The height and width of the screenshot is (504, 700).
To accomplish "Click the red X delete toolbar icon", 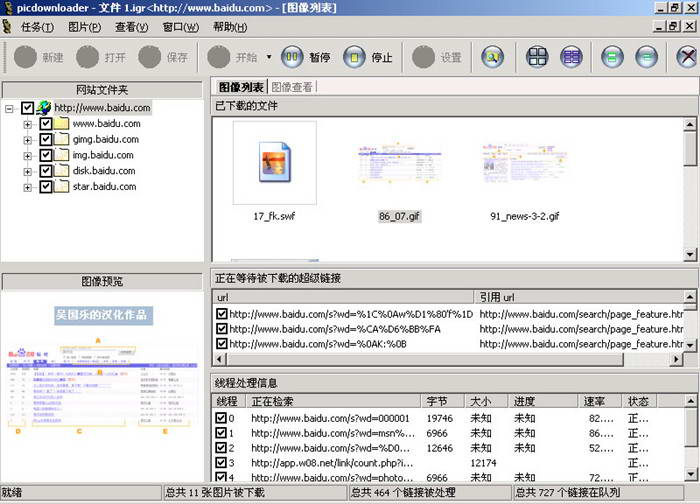I will (x=687, y=57).
